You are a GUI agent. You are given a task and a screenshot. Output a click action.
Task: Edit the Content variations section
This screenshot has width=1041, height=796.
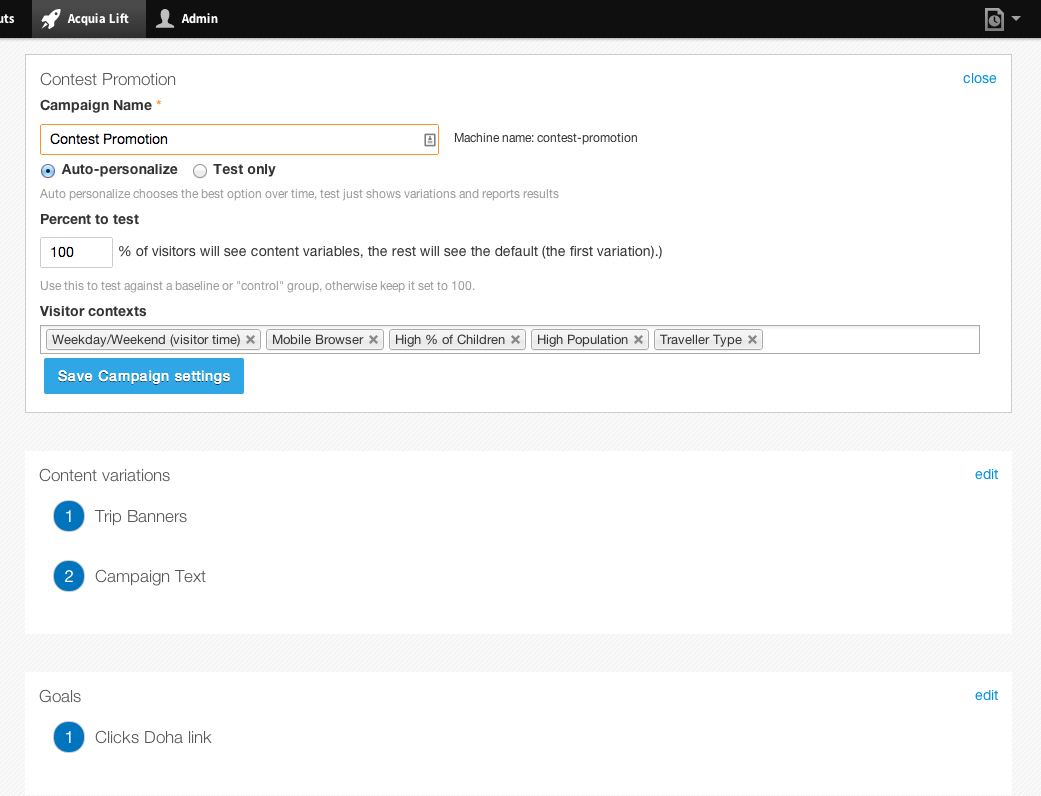pyautogui.click(x=986, y=474)
